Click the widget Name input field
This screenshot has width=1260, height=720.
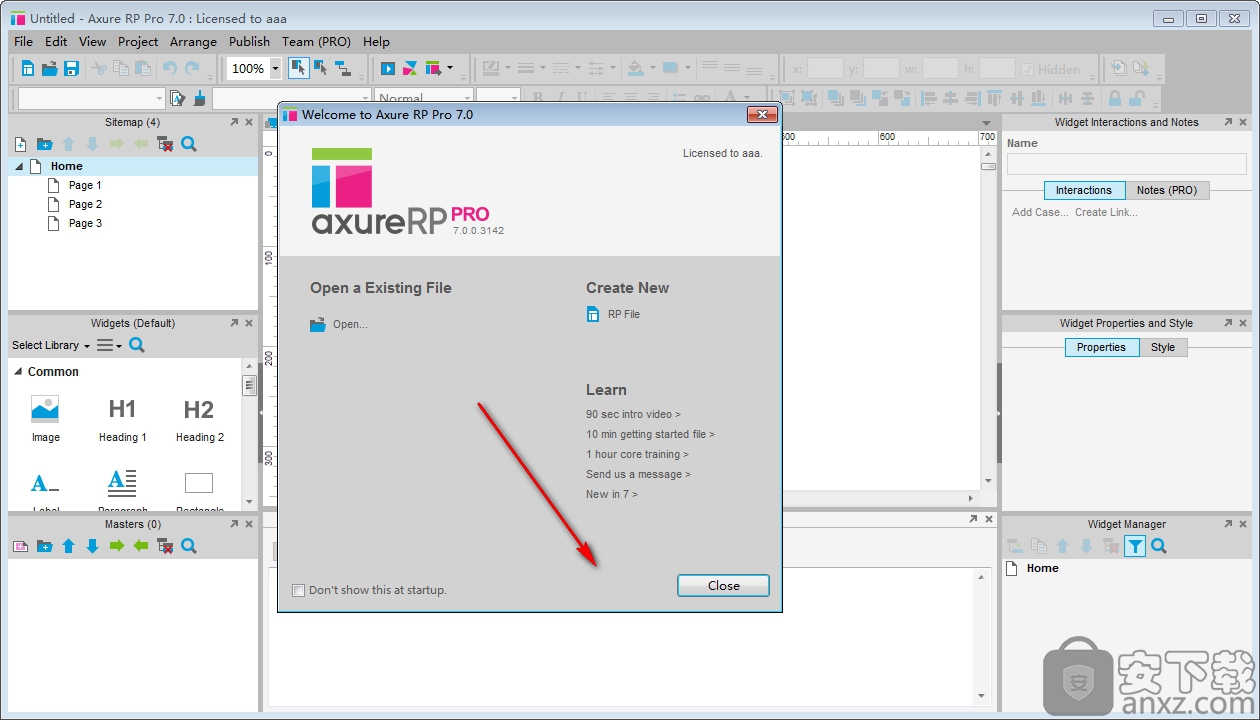pyautogui.click(x=1126, y=164)
